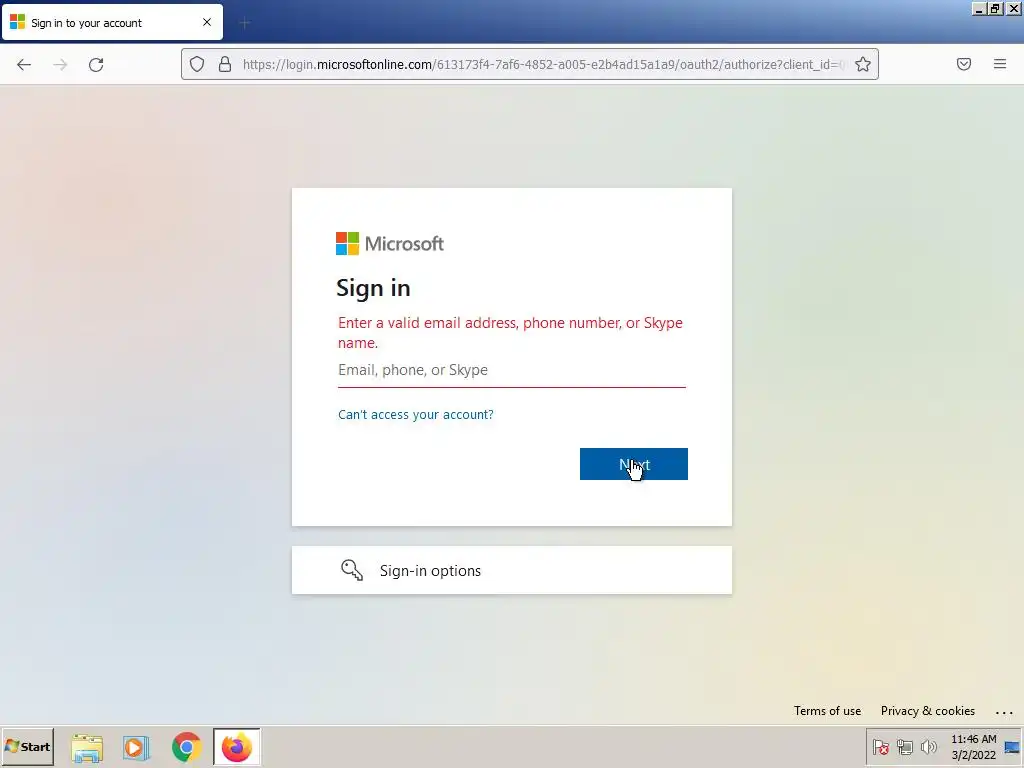Go back using the browser back arrow
This screenshot has height=768, width=1024.
24,64
